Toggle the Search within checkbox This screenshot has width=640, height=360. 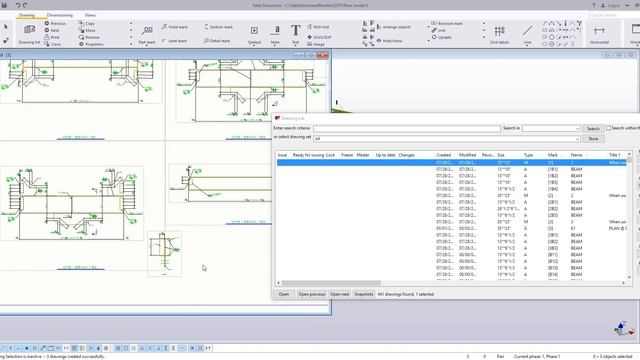click(609, 128)
